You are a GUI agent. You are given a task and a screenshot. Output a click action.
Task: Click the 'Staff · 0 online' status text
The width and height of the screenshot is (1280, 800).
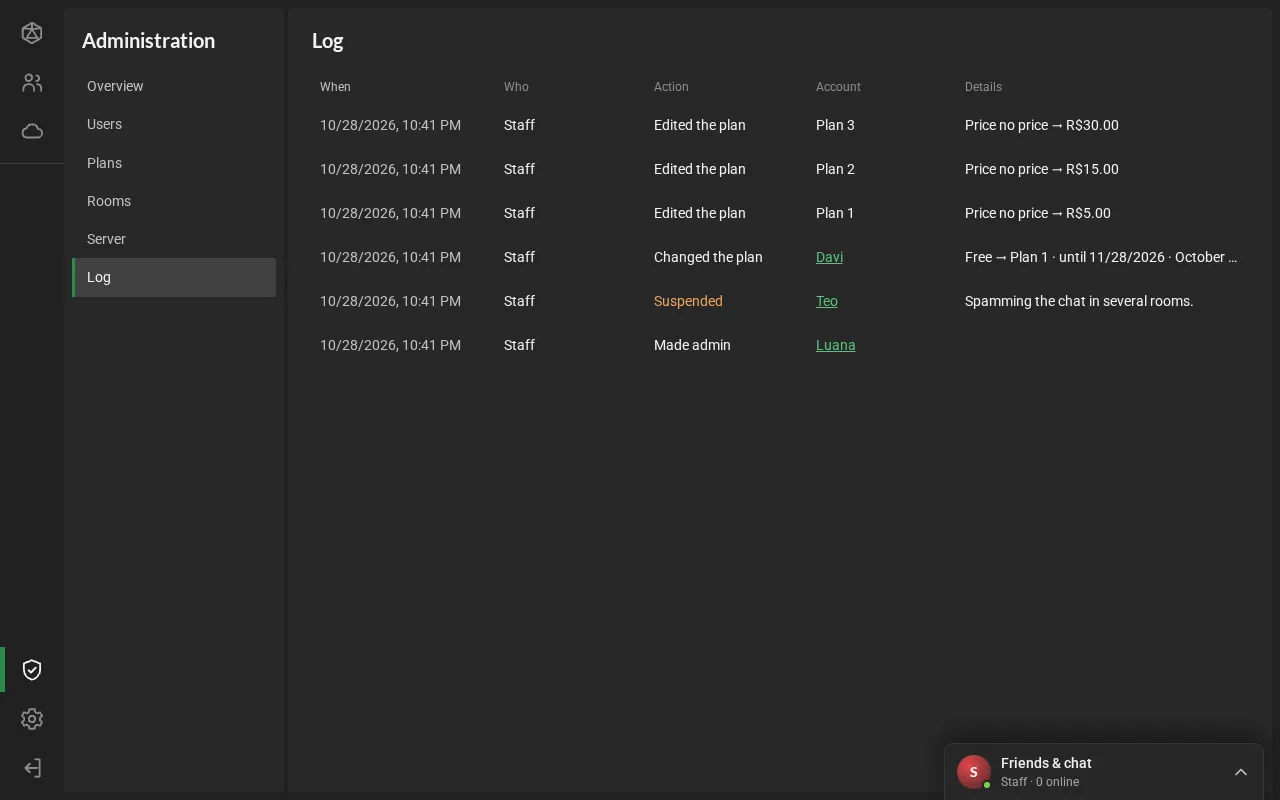coord(1040,782)
